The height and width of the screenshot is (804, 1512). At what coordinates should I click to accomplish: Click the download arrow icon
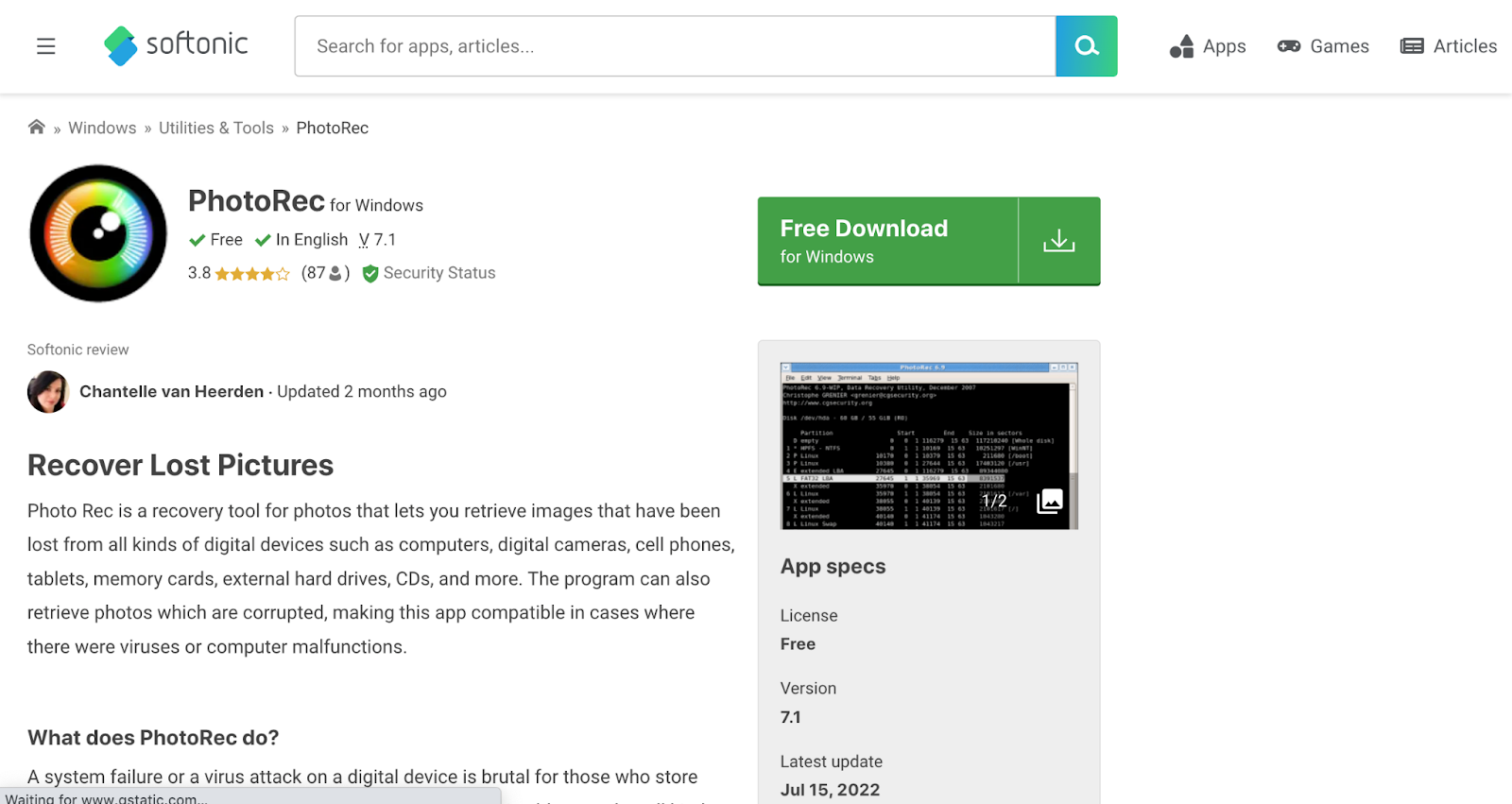coord(1059,241)
